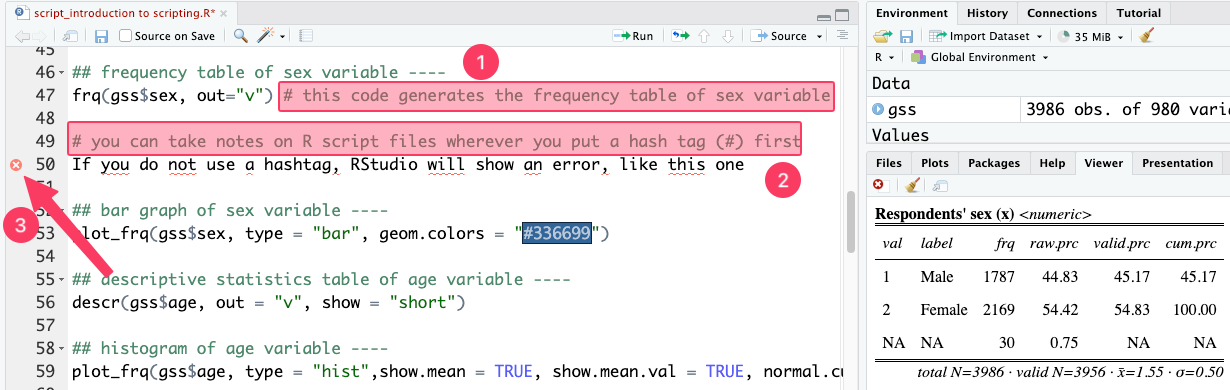
Task: Open the code tools magic wand
Action: pyautogui.click(x=266, y=36)
